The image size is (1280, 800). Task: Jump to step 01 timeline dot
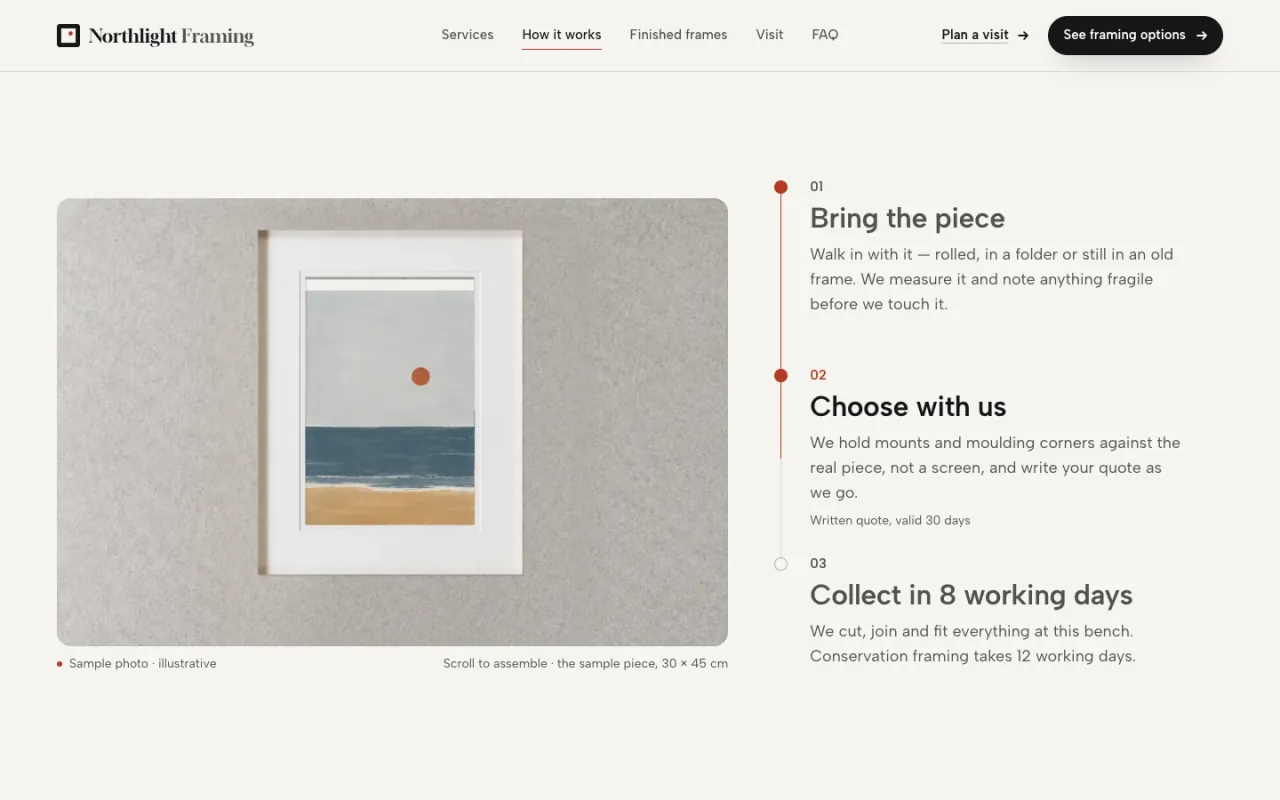coord(781,187)
